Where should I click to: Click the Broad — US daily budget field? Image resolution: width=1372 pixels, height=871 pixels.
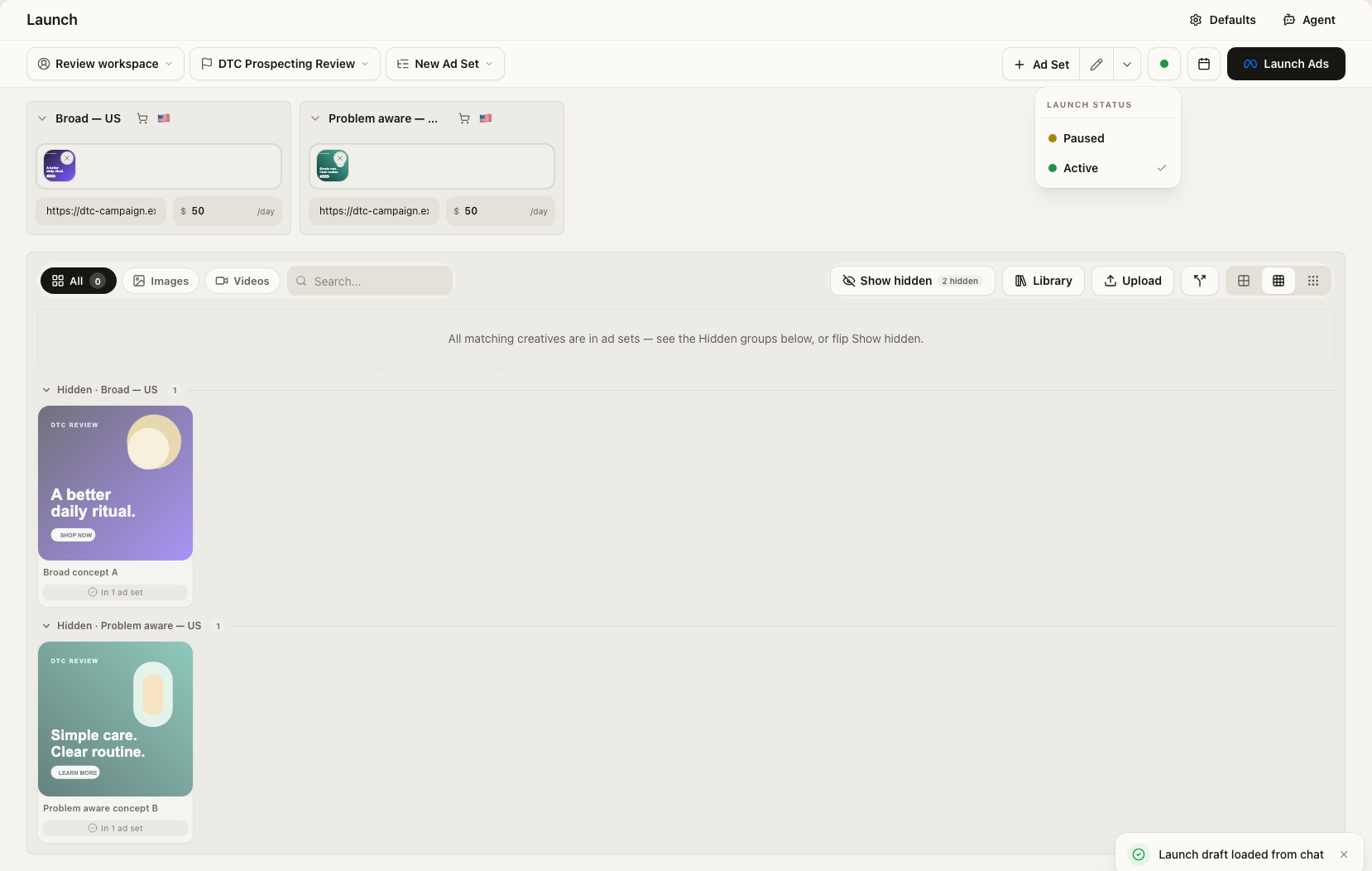click(228, 211)
